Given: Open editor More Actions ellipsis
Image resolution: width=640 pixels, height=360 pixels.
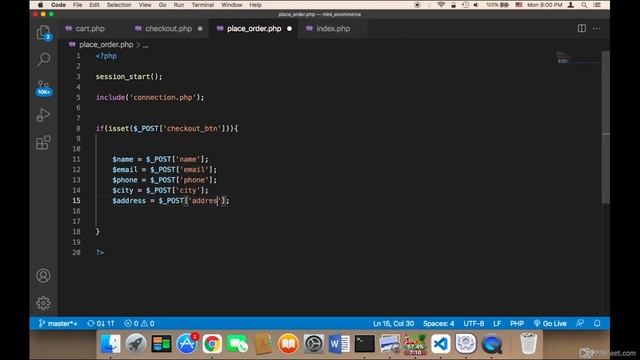Looking at the screenshot, I should coord(596,29).
